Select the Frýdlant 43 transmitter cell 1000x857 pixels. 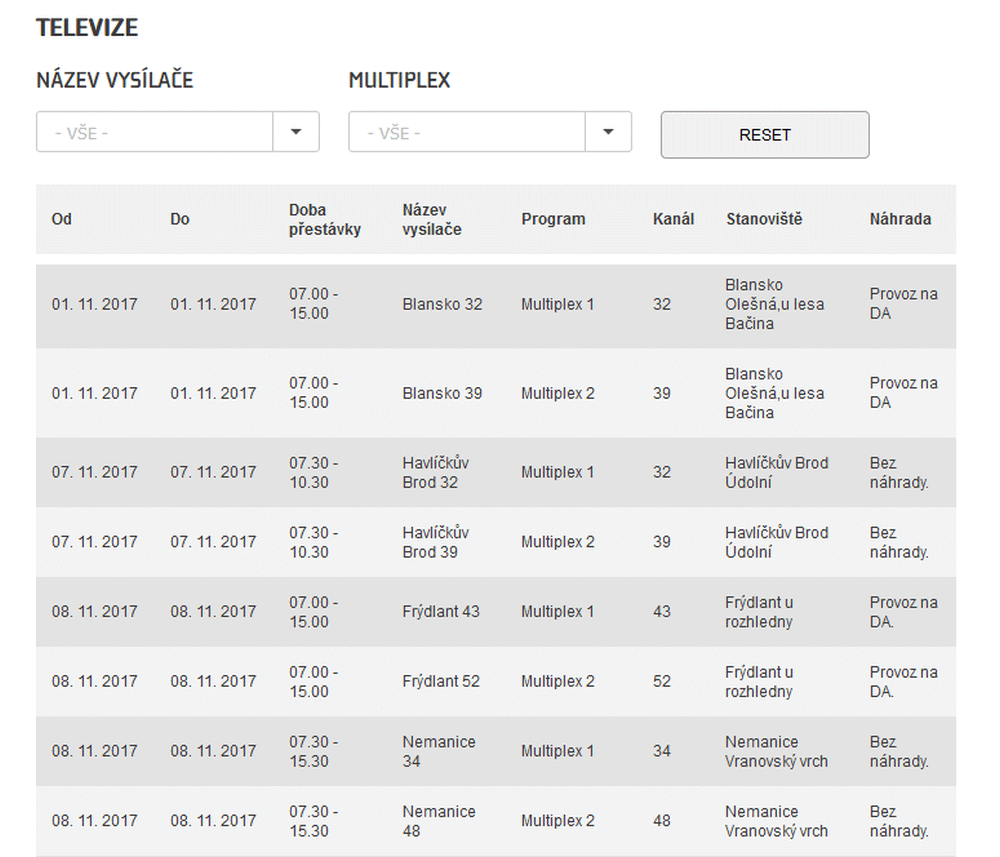pos(441,611)
